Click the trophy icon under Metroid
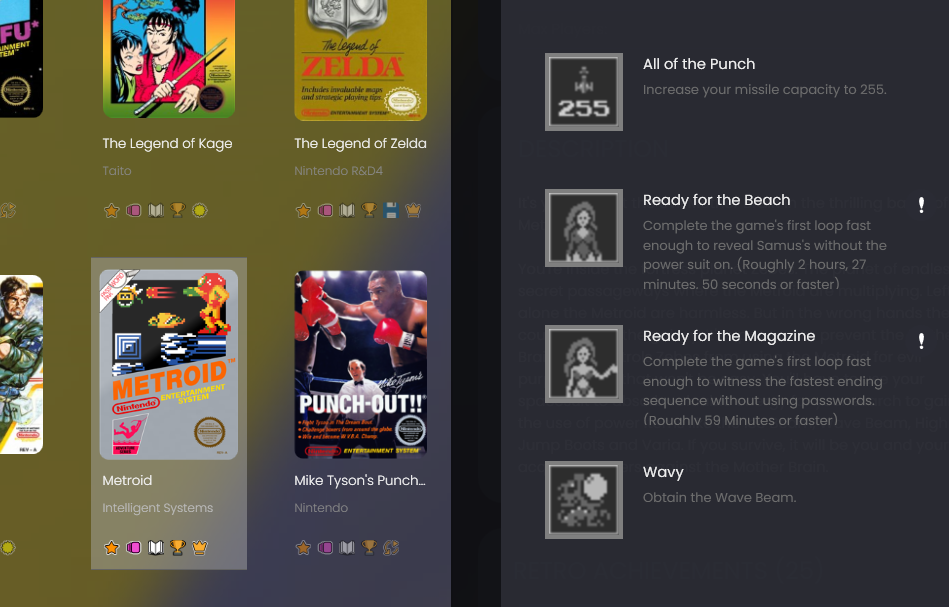 [x=177, y=548]
